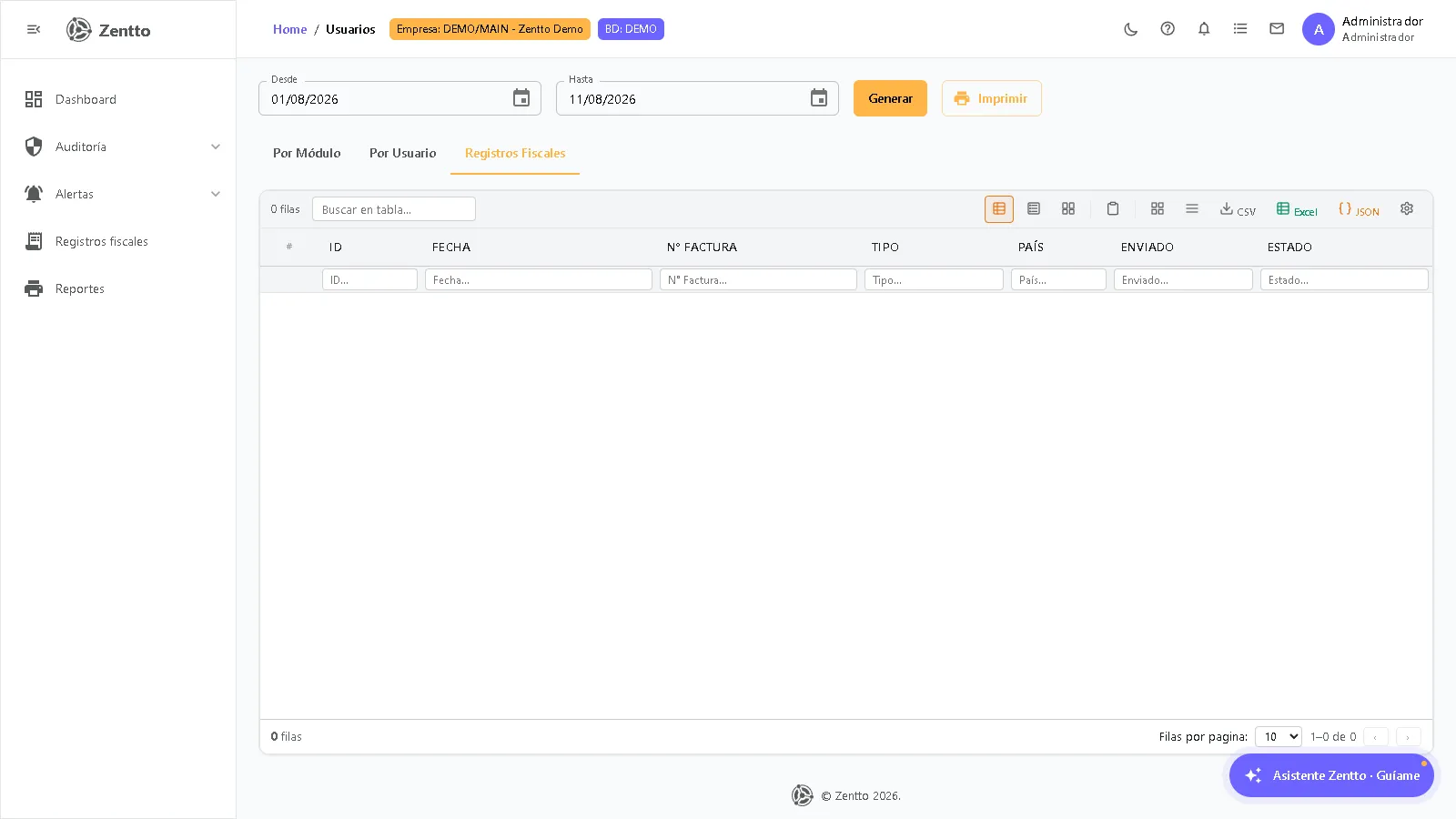Focus the Fecha column filter field
This screenshot has height=819, width=1456.
pyautogui.click(x=539, y=279)
